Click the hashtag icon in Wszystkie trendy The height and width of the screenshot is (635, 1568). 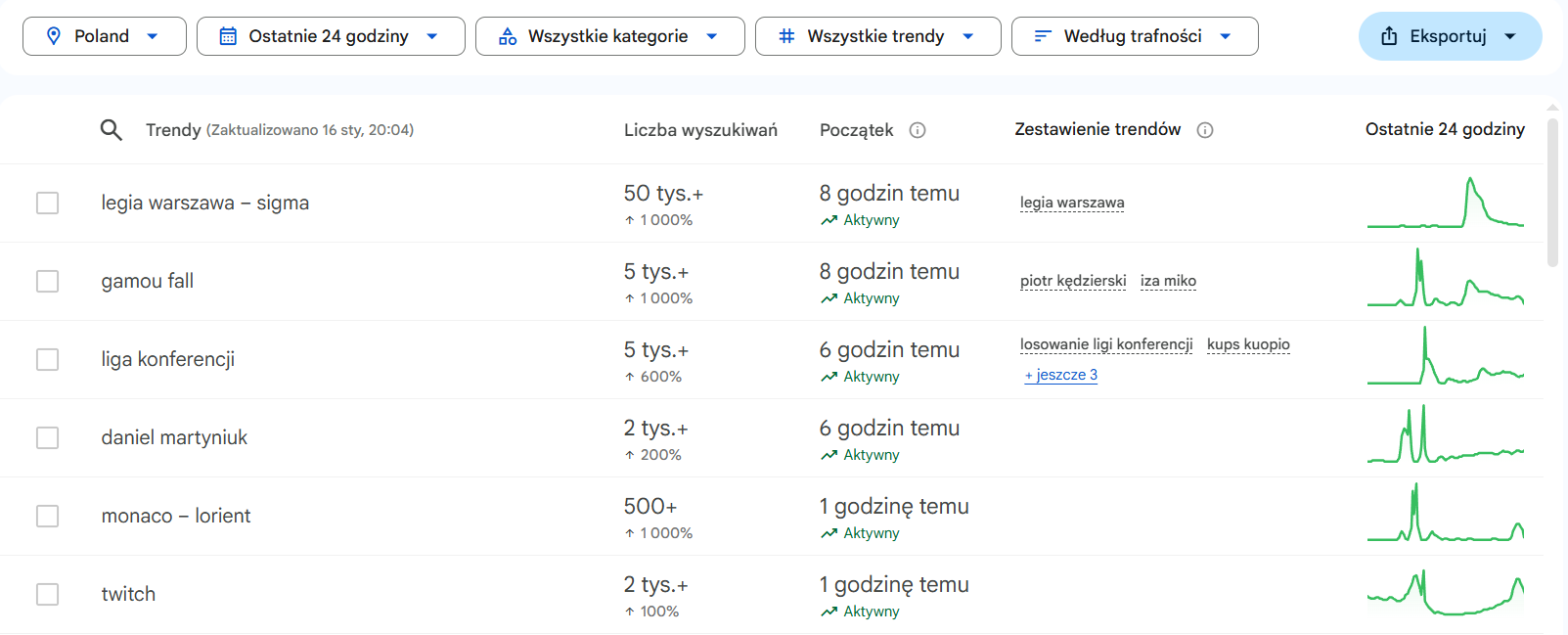click(786, 36)
